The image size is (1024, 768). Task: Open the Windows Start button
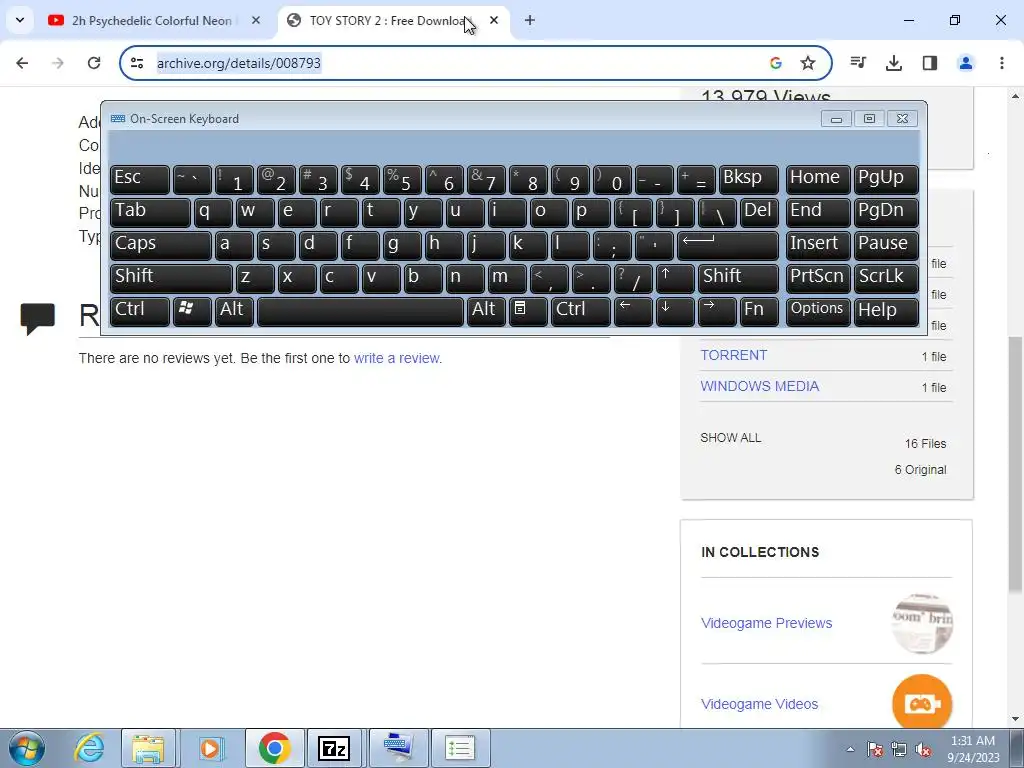coord(26,748)
